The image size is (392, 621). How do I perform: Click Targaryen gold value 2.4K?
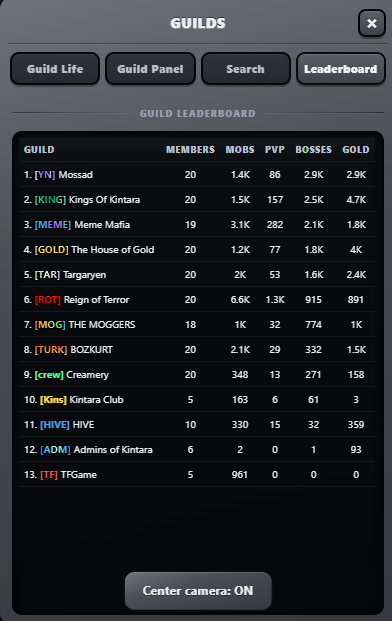coord(356,274)
